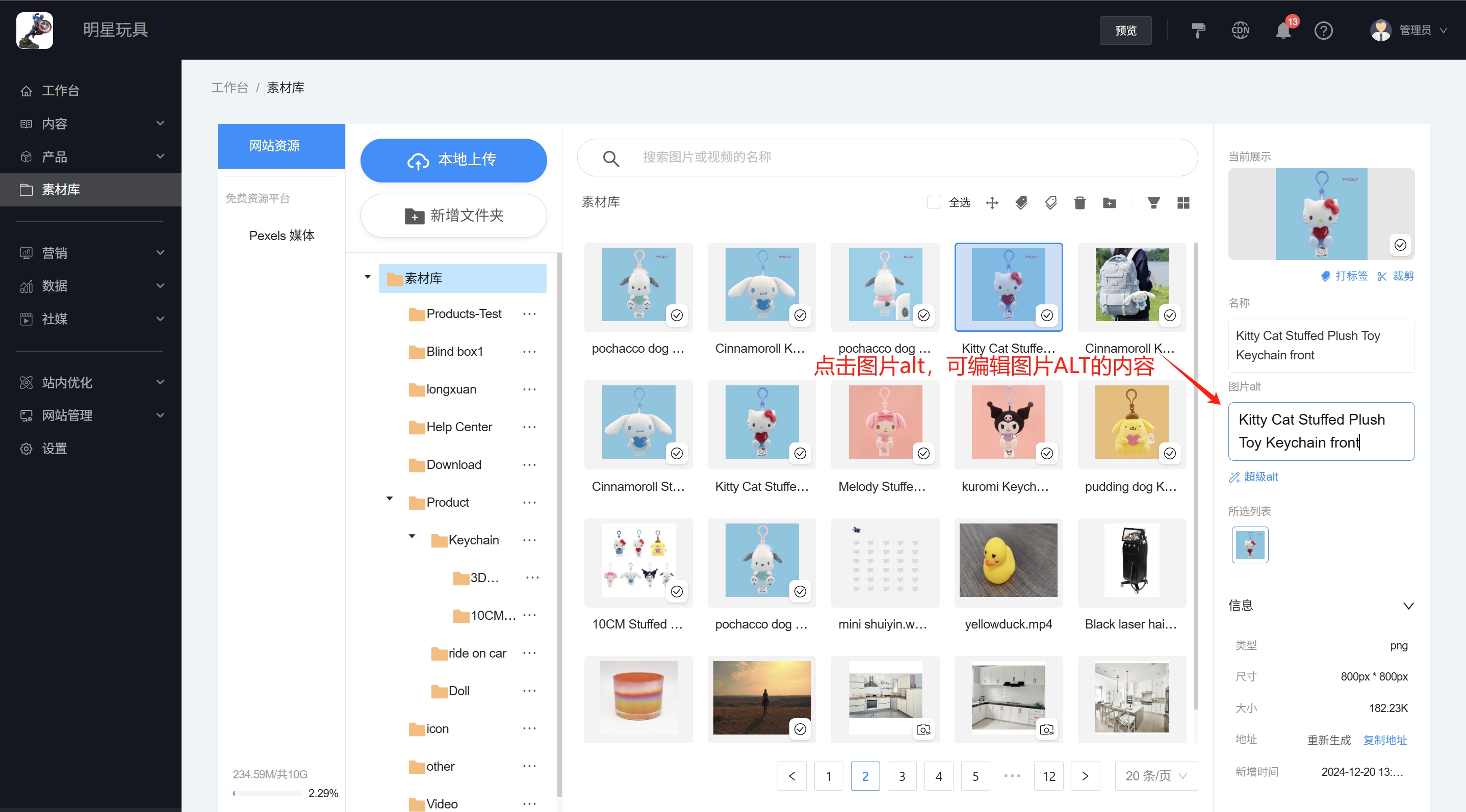Image resolution: width=1466 pixels, height=812 pixels.
Task: Click the move arrows icon in toolbar
Action: [x=992, y=202]
